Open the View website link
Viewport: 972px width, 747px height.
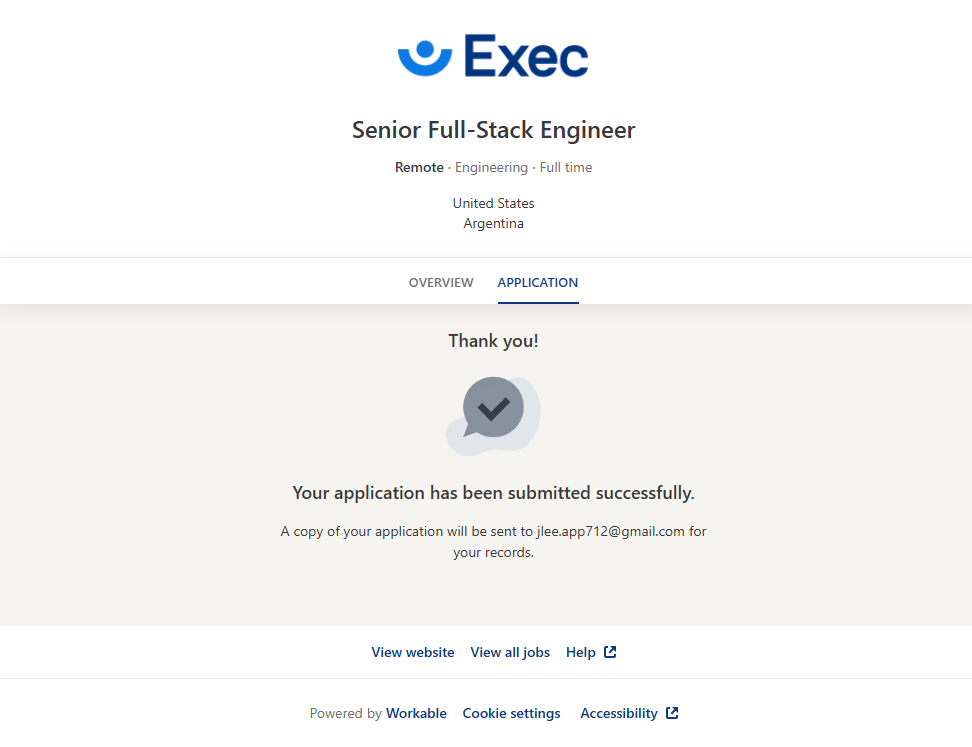(x=413, y=652)
